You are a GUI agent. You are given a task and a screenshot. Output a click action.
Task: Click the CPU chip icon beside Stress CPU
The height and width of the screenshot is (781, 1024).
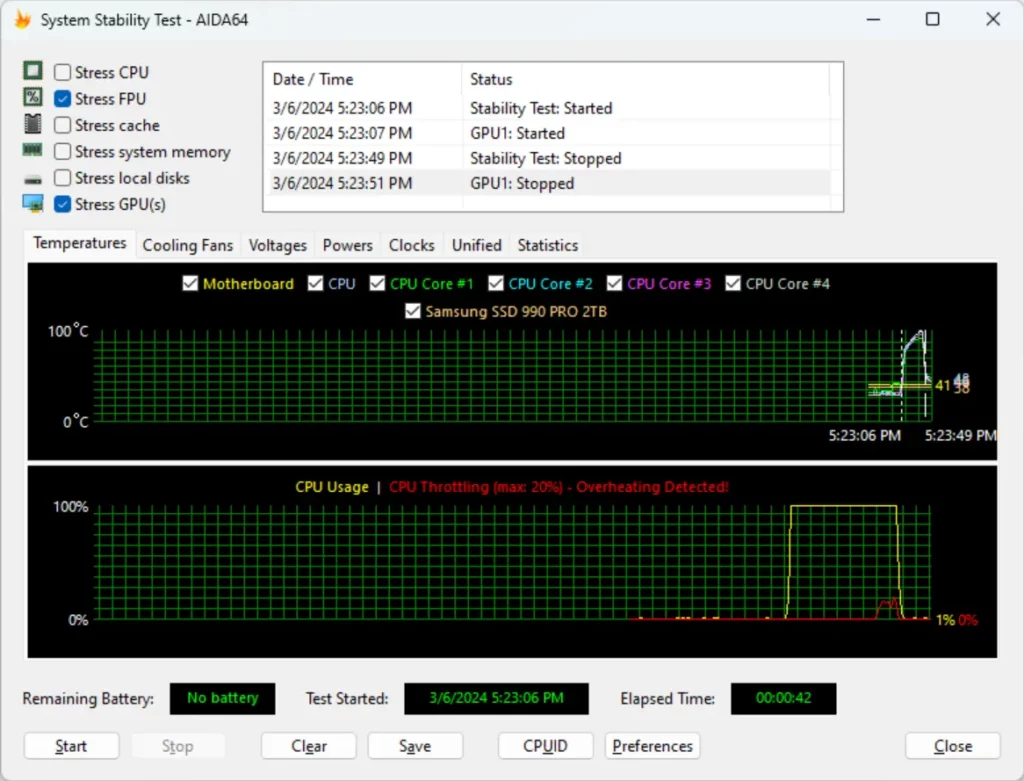(x=31, y=71)
